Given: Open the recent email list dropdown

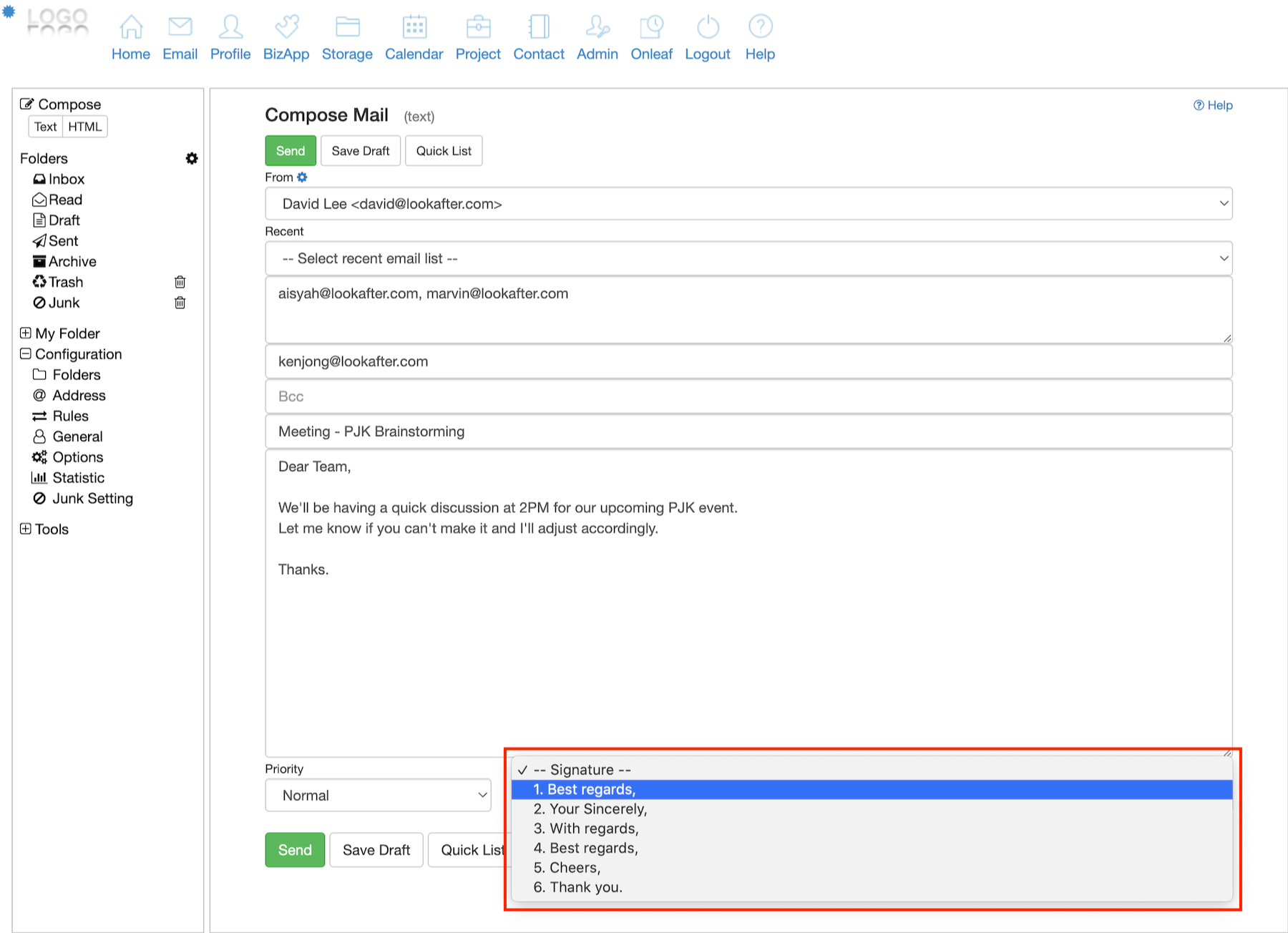Looking at the screenshot, I should point(748,258).
